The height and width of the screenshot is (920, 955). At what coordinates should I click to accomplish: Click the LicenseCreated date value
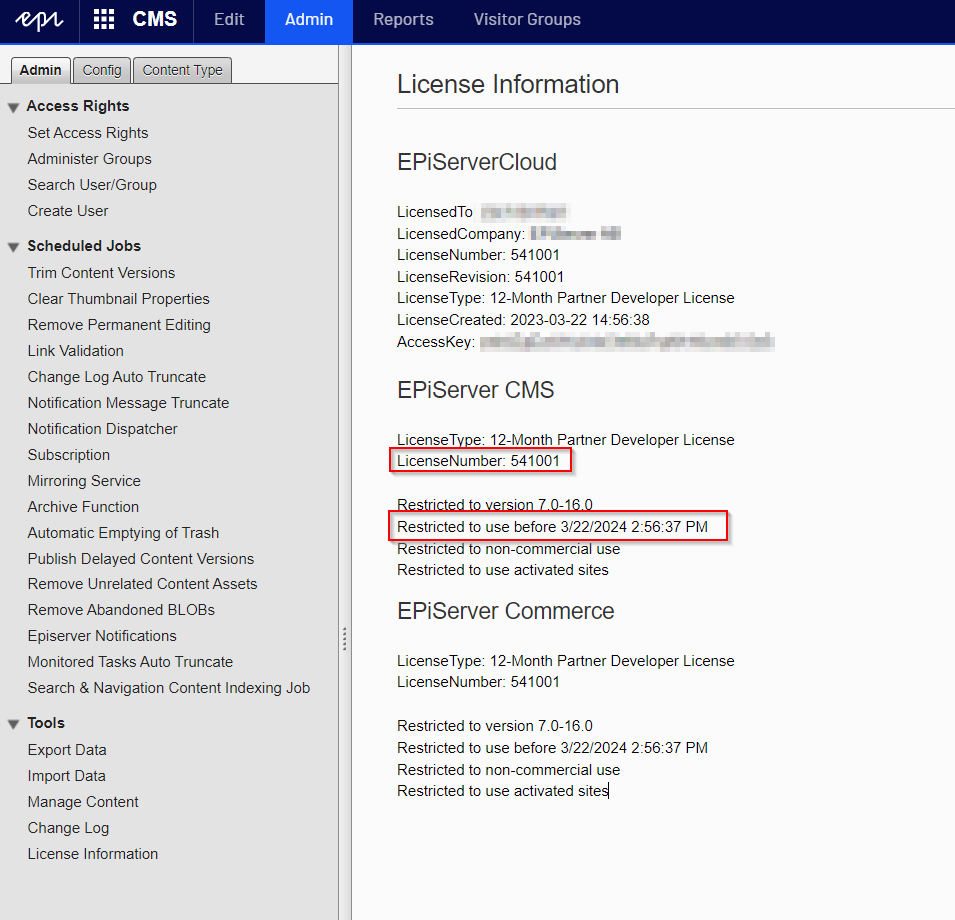click(580, 320)
